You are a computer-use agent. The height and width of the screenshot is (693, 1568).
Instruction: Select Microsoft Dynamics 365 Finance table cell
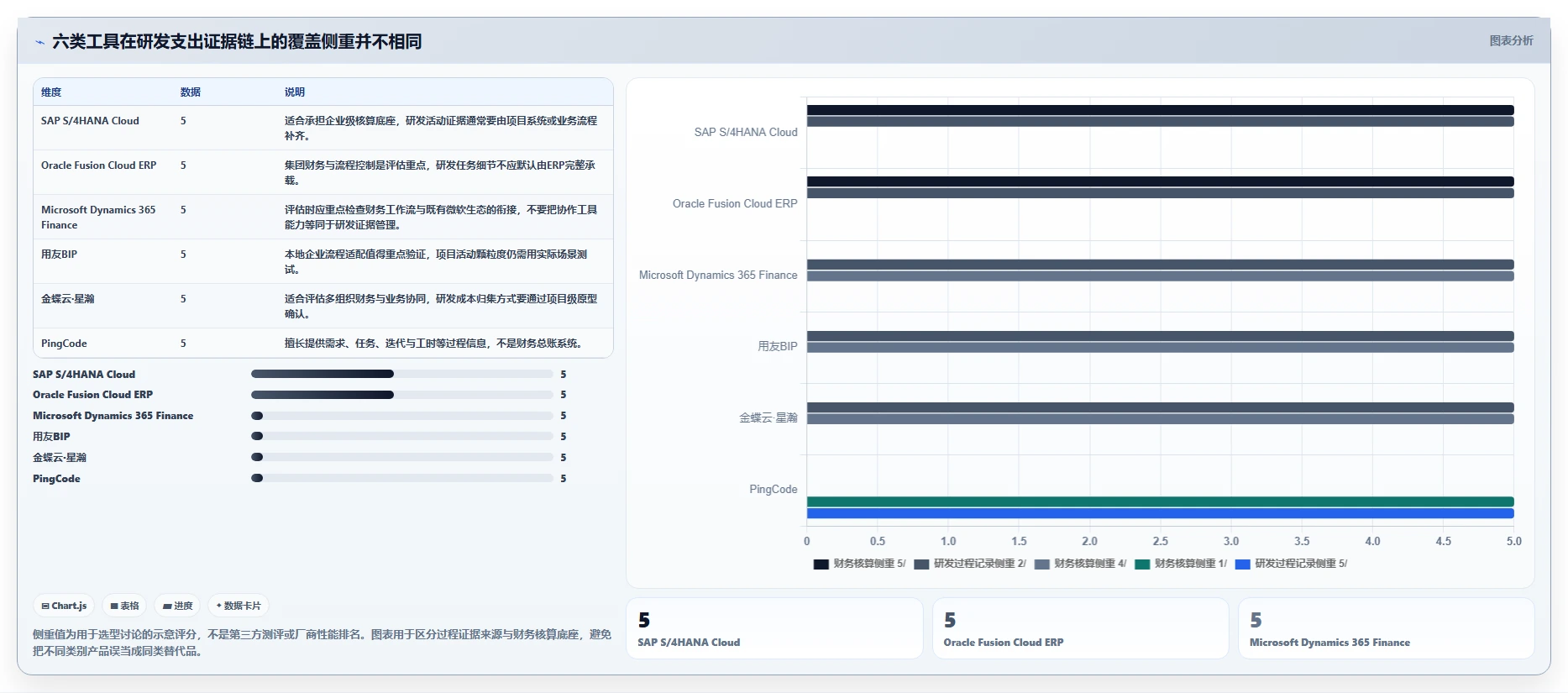(x=98, y=218)
